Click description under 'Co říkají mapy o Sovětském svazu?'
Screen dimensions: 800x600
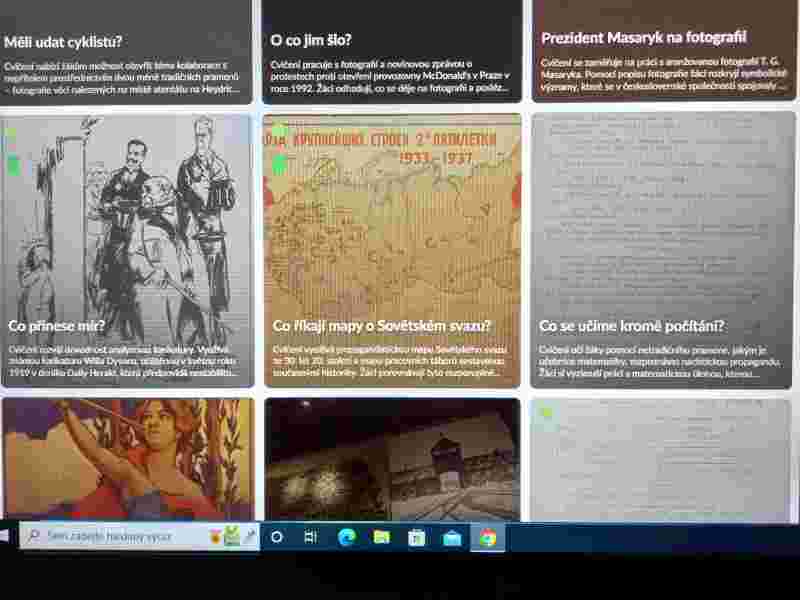(x=390, y=361)
